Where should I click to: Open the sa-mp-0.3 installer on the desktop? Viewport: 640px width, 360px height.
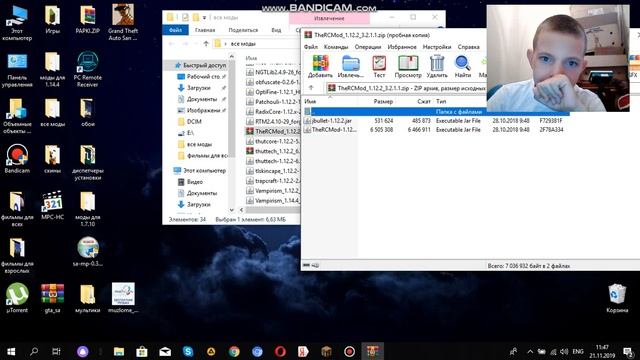[87, 251]
